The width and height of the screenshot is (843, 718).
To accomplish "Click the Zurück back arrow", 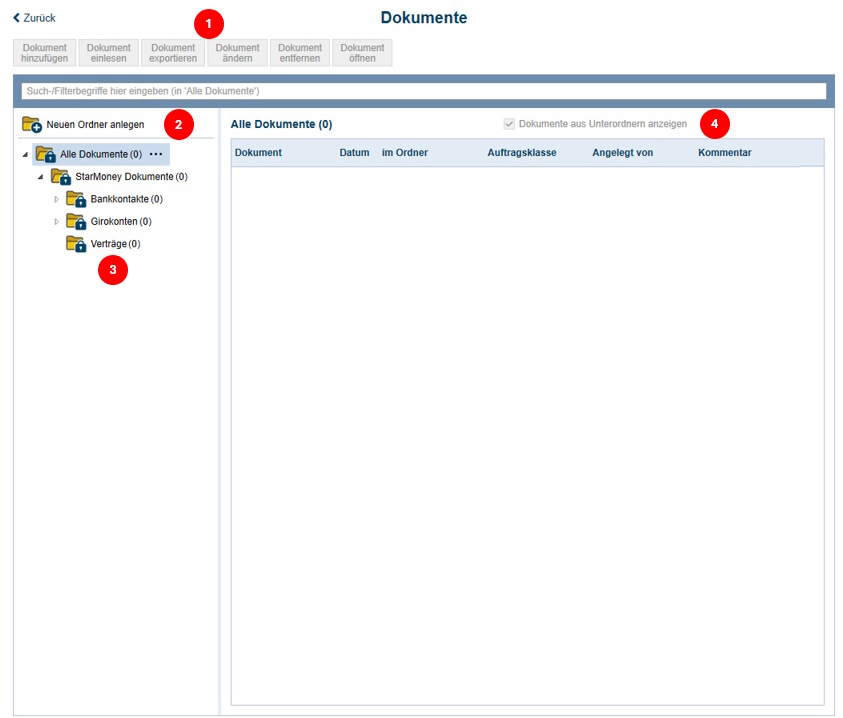I will pos(16,18).
